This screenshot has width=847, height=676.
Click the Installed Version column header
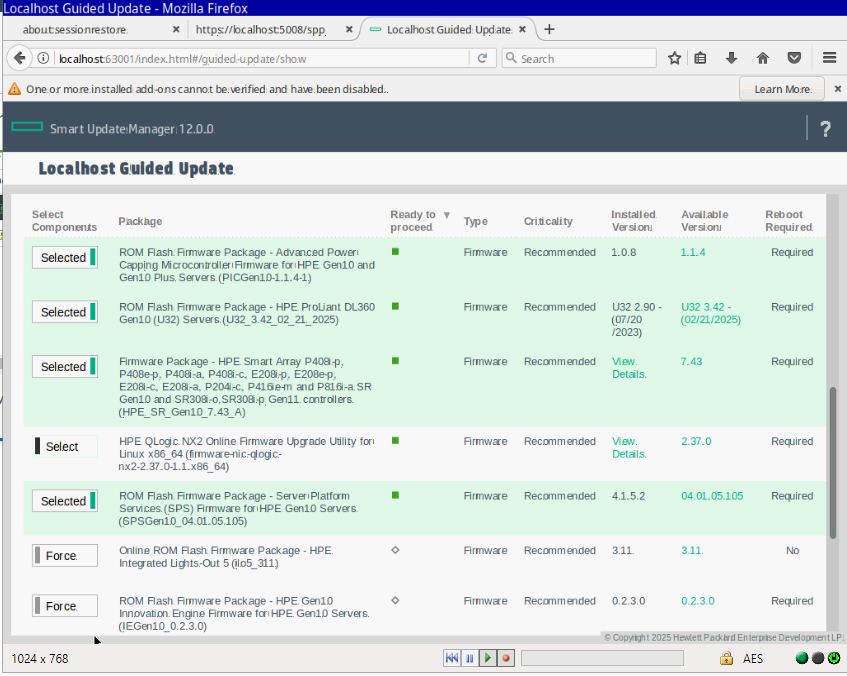634,221
